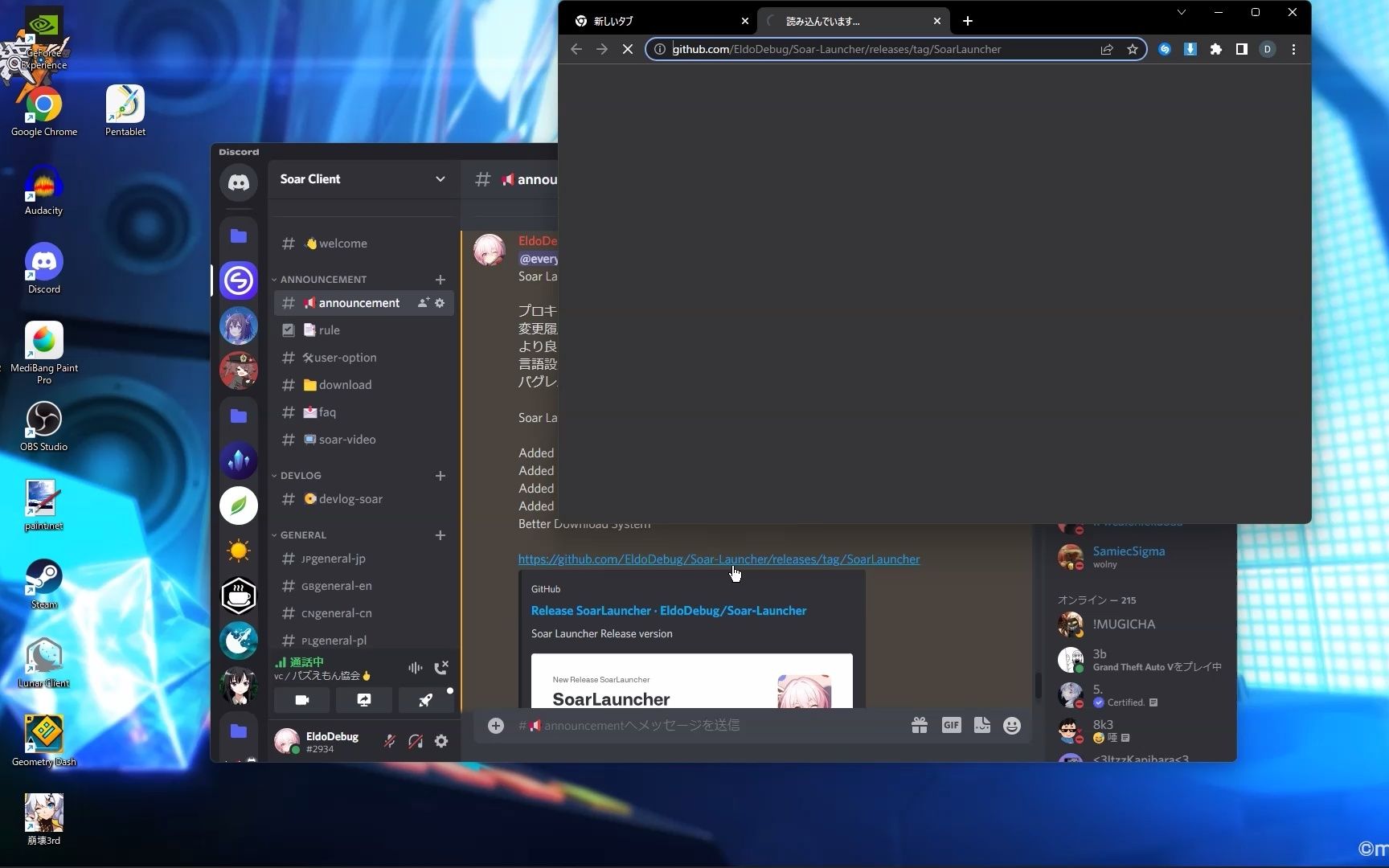This screenshot has width=1389, height=868.
Task: Open the sticker picker
Action: click(x=981, y=726)
